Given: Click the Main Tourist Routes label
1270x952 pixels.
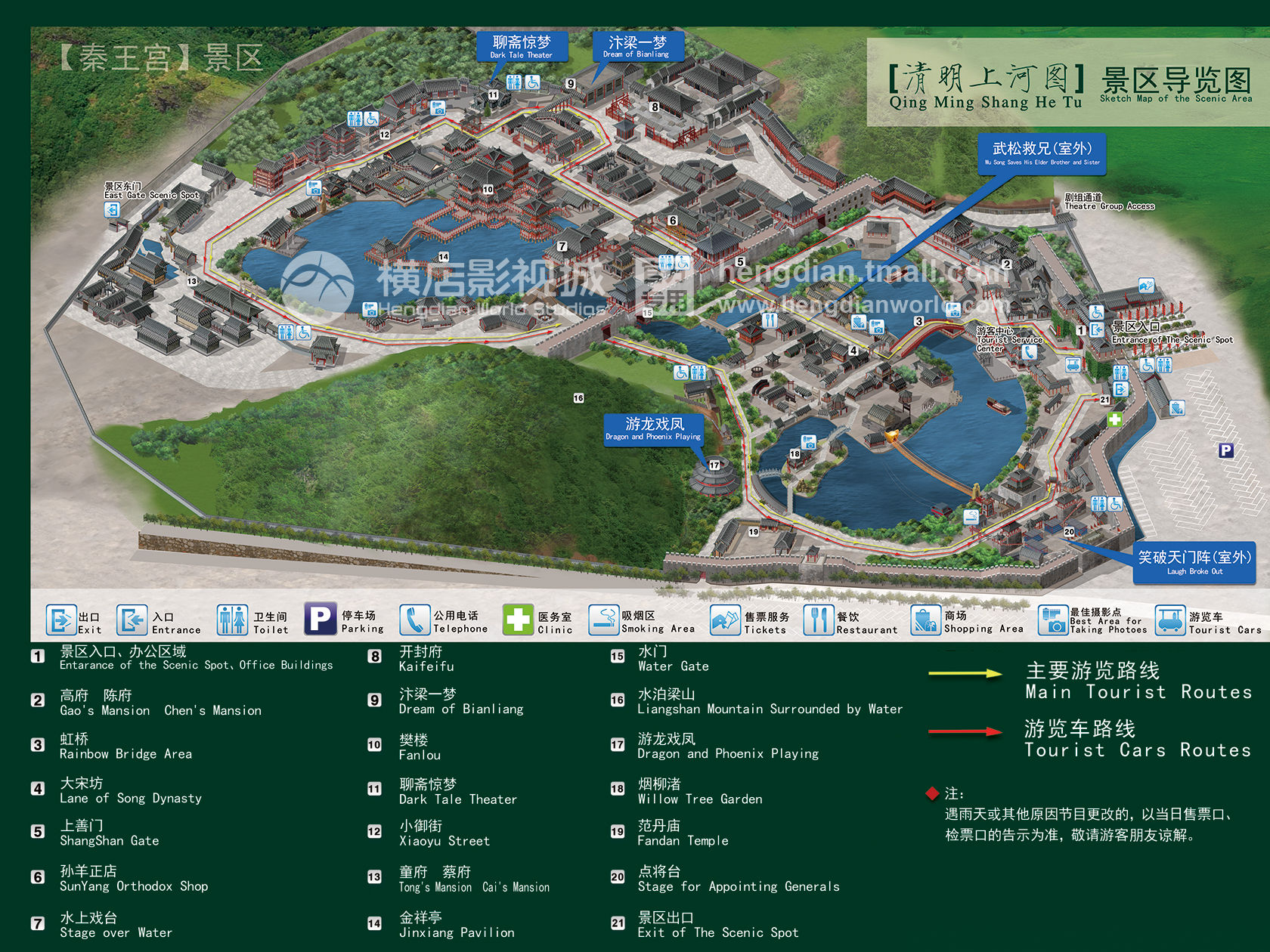Looking at the screenshot, I should [1138, 681].
